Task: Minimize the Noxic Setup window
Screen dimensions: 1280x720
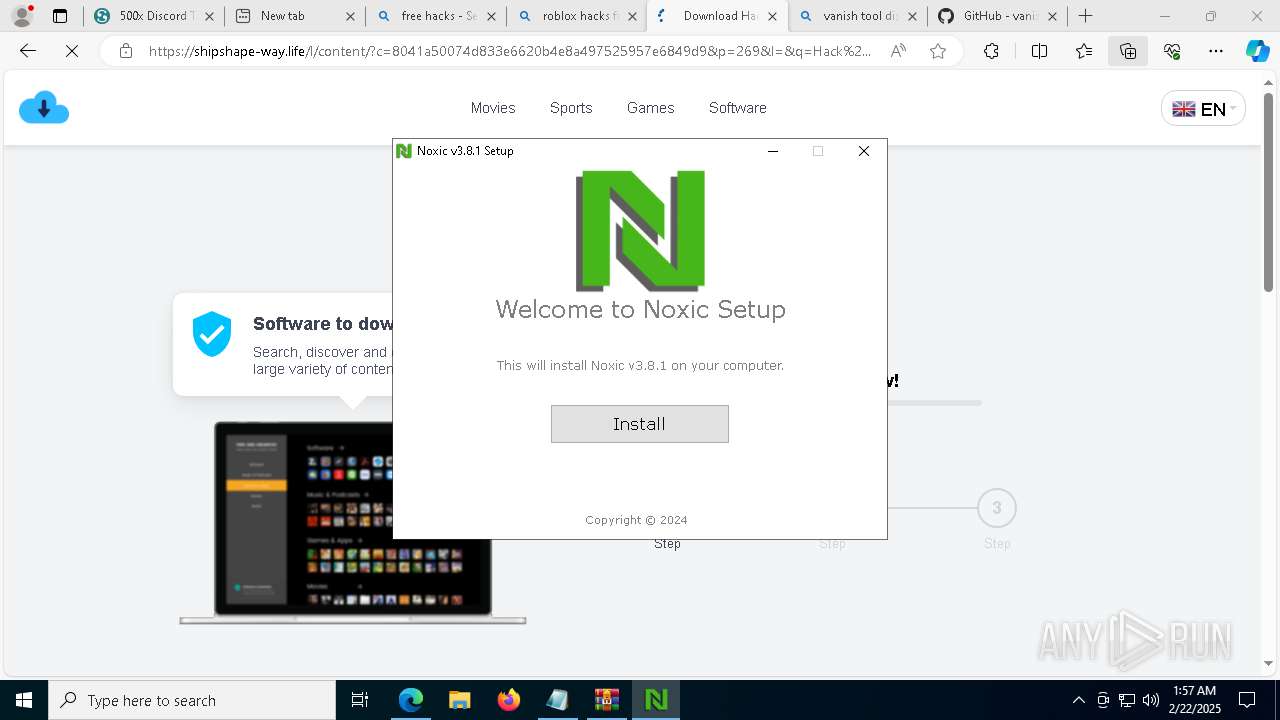Action: (x=772, y=151)
